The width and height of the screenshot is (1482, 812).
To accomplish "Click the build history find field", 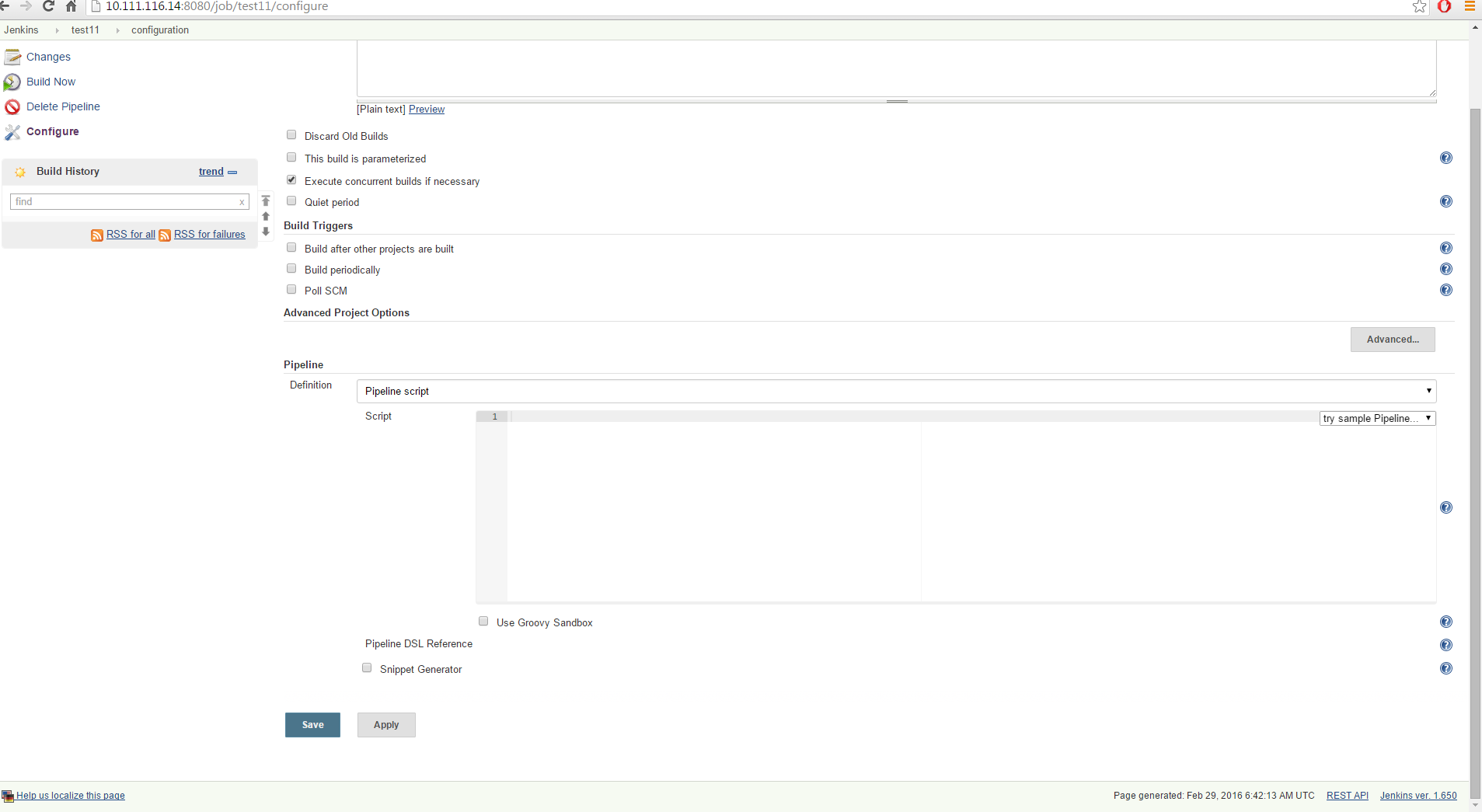I will 124,202.
